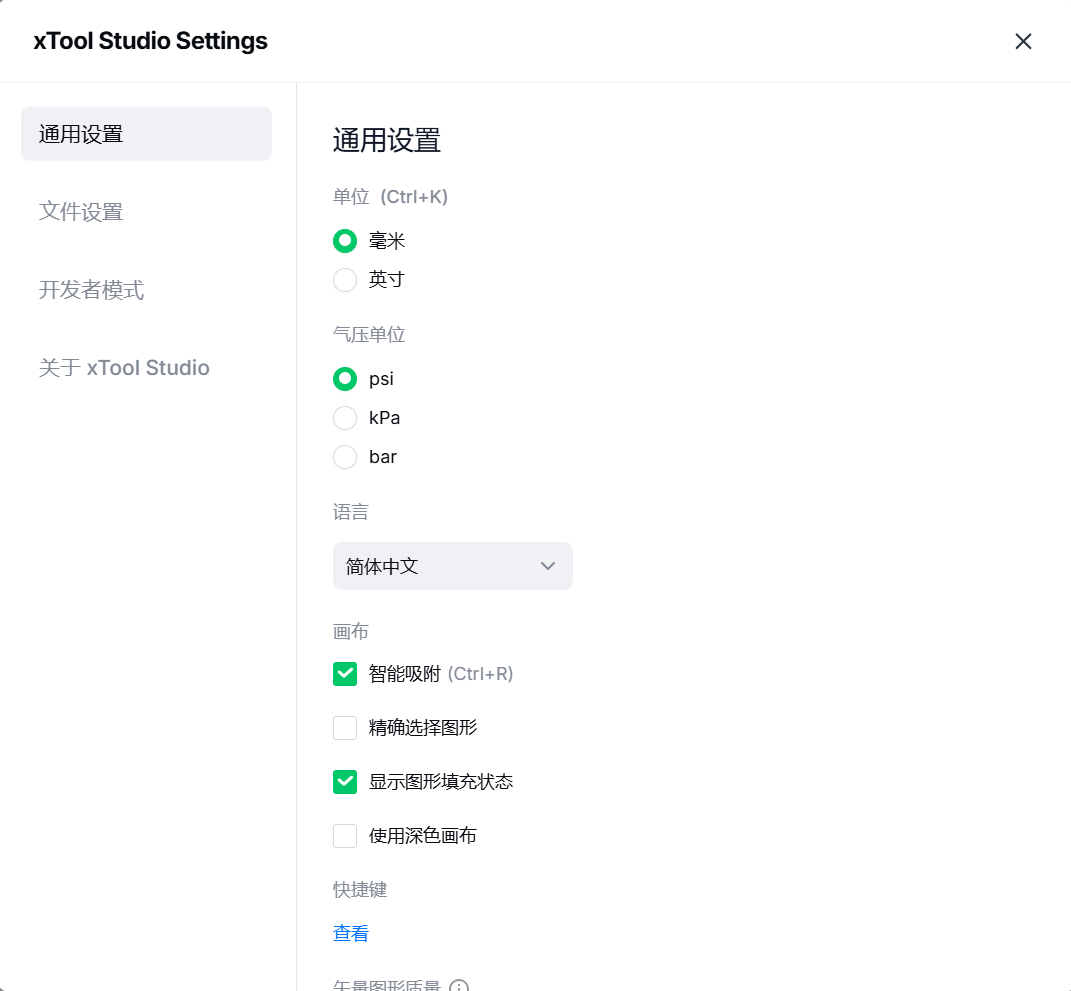Disable the 智能吸附 checkbox

345,674
